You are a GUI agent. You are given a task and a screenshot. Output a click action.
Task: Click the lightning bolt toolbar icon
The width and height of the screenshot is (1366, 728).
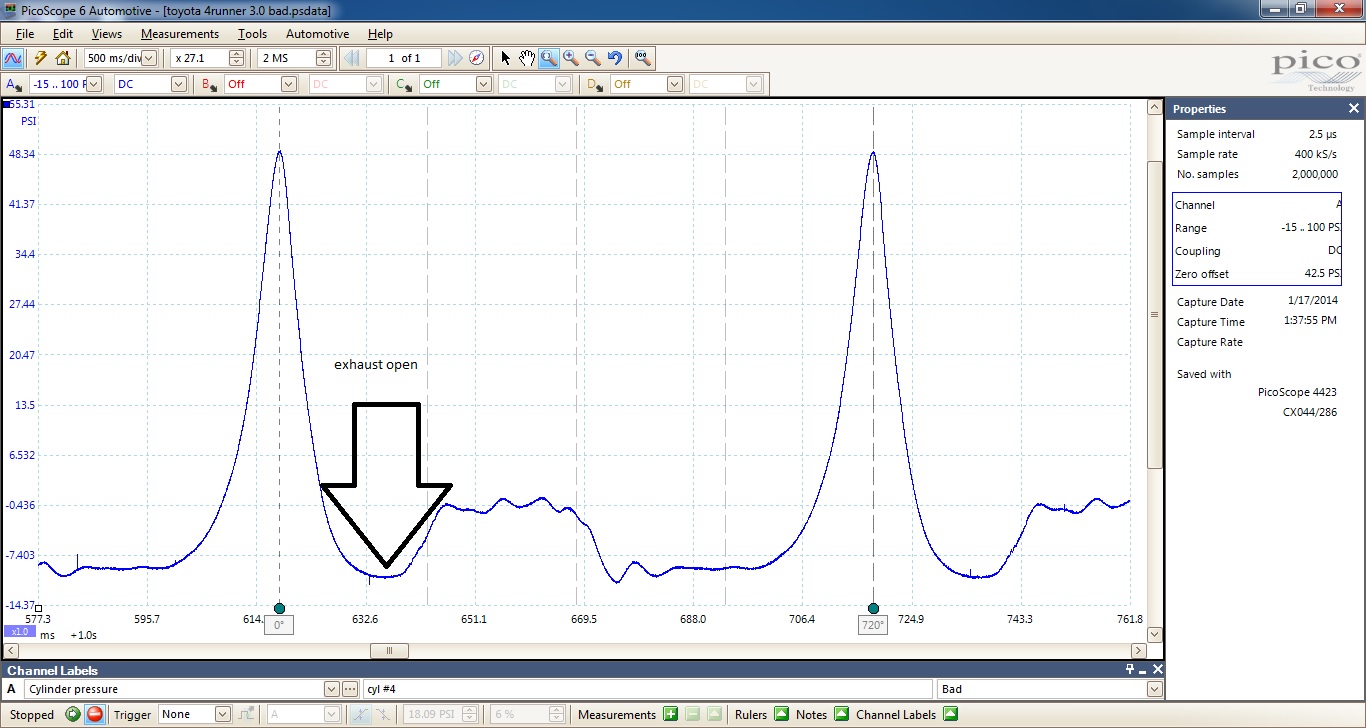[x=41, y=58]
